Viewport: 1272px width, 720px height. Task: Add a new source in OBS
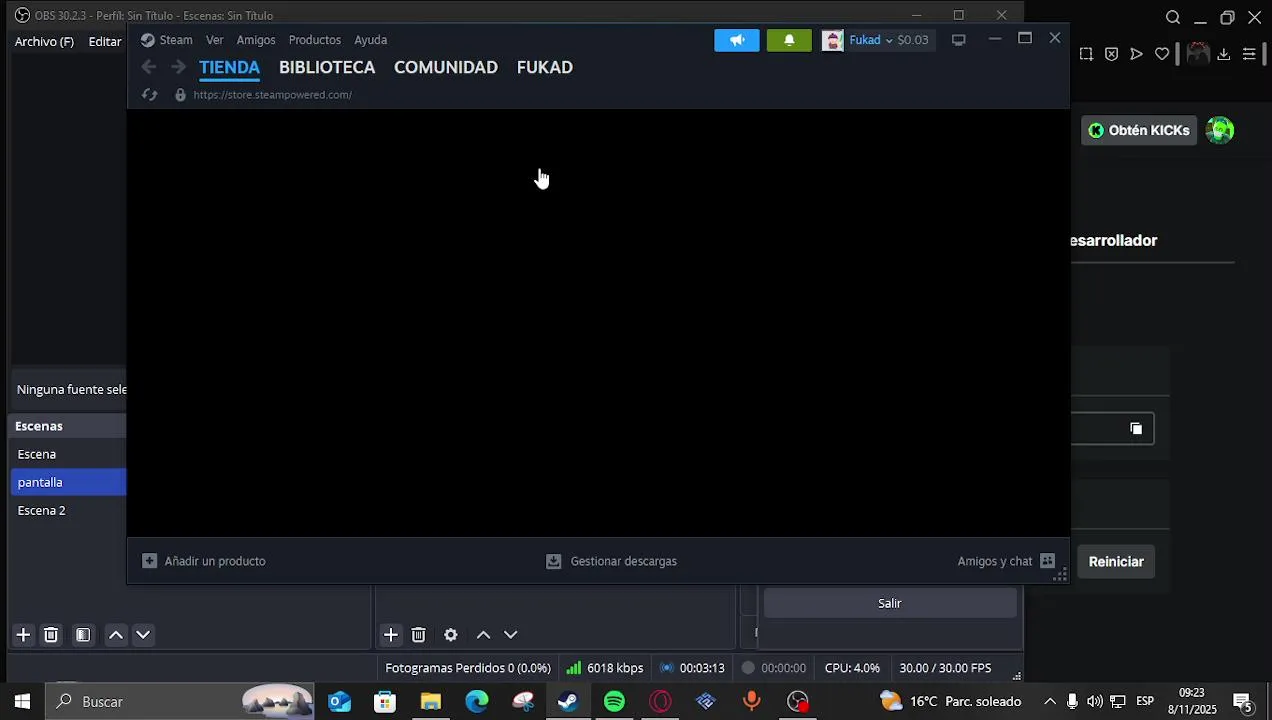click(x=391, y=635)
